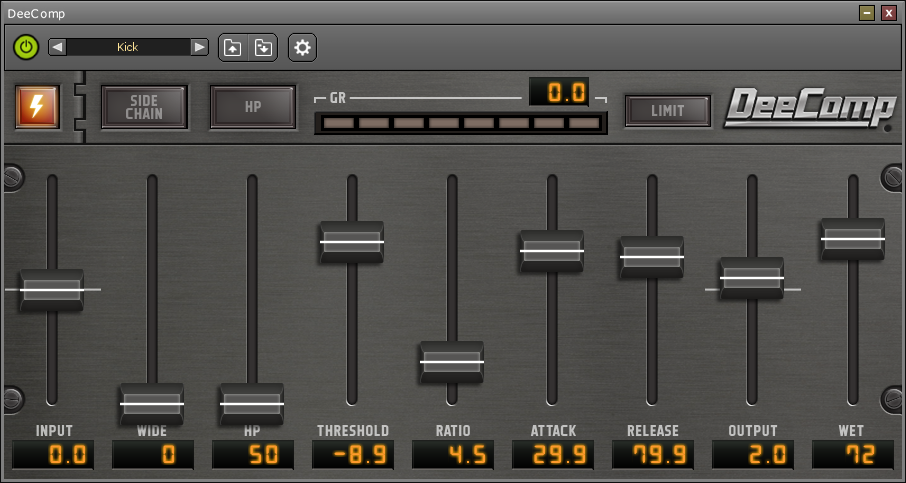Click the RATIO value field 4.5
The width and height of the screenshot is (906, 483).
453,455
